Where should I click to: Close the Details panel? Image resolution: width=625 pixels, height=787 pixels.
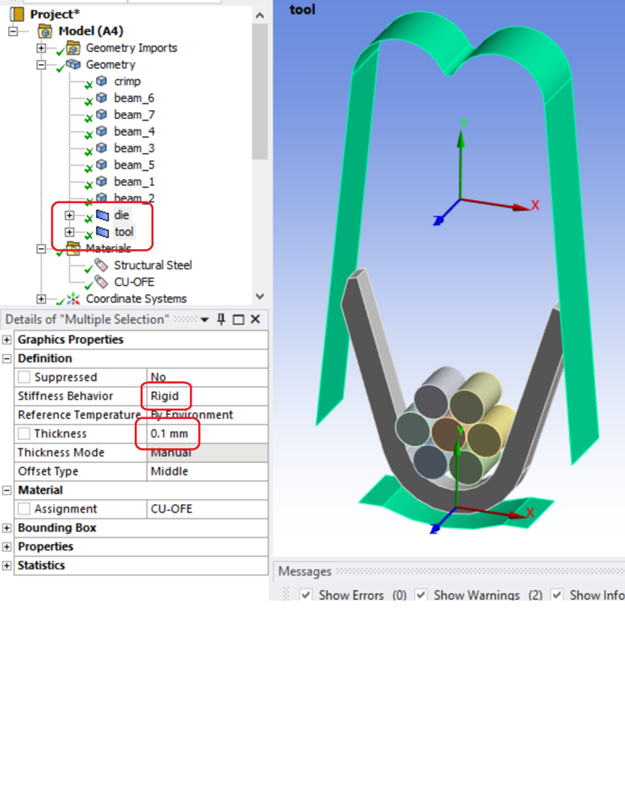point(255,319)
